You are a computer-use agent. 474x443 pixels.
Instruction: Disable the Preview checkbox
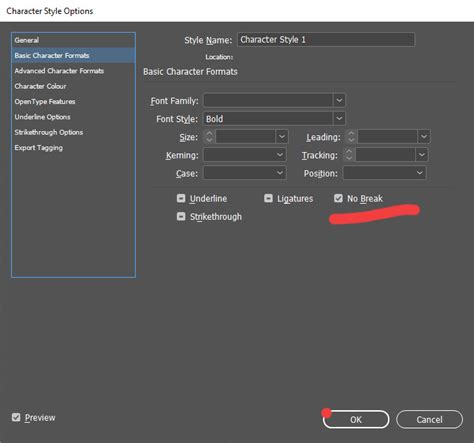(16, 417)
